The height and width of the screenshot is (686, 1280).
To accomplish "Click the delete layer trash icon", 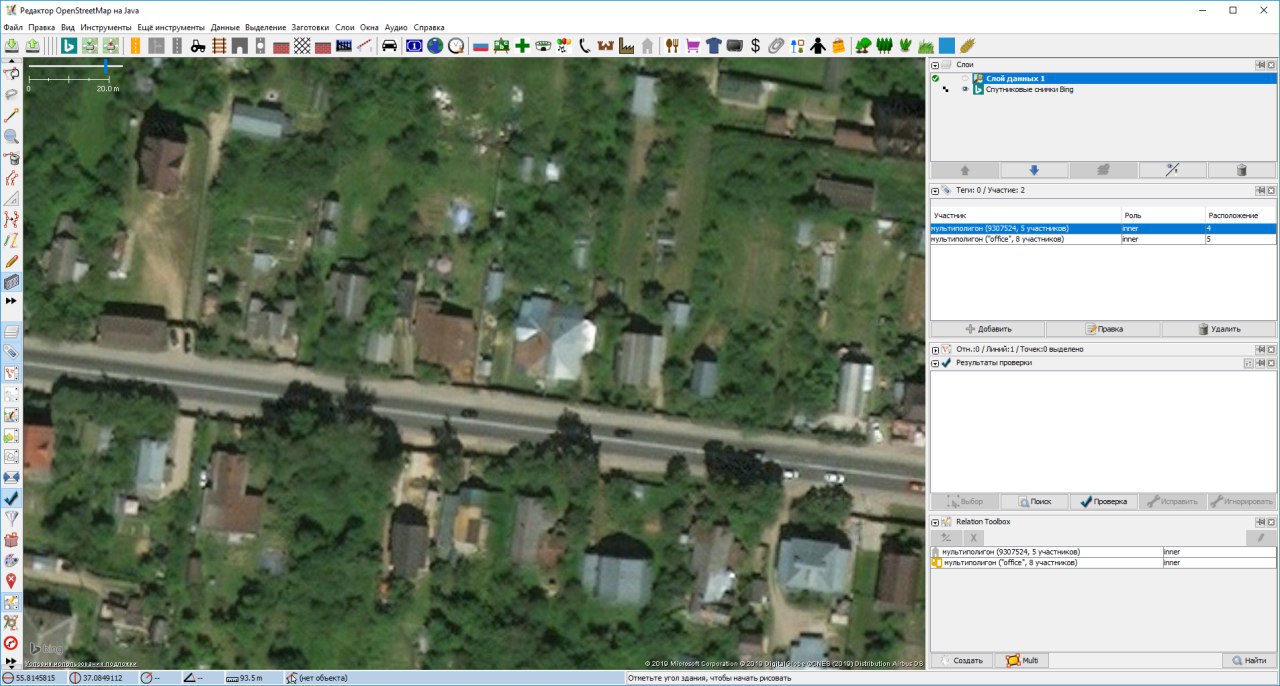I will tap(1241, 170).
